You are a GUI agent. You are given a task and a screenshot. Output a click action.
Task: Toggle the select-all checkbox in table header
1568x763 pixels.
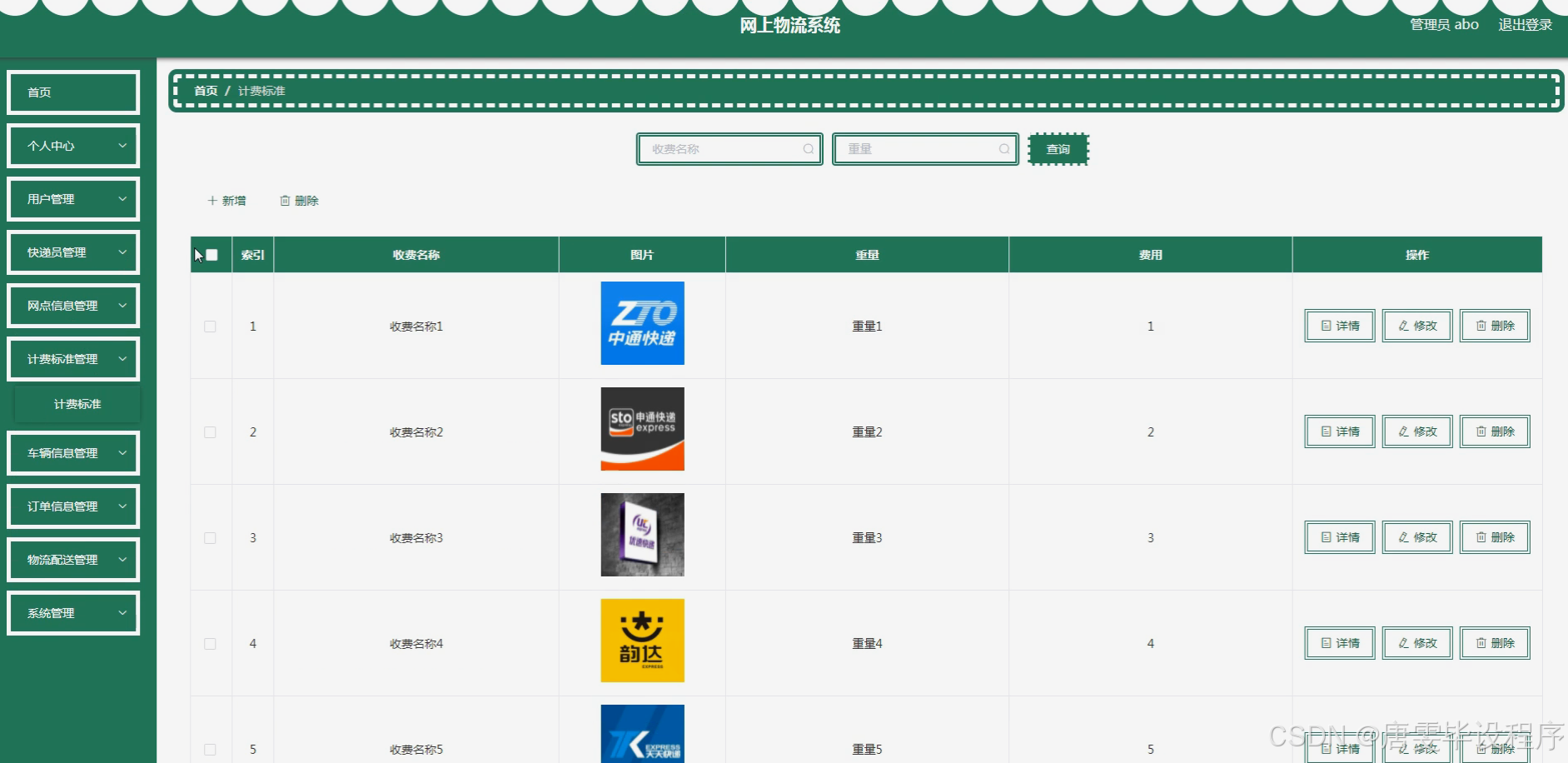click(x=212, y=255)
